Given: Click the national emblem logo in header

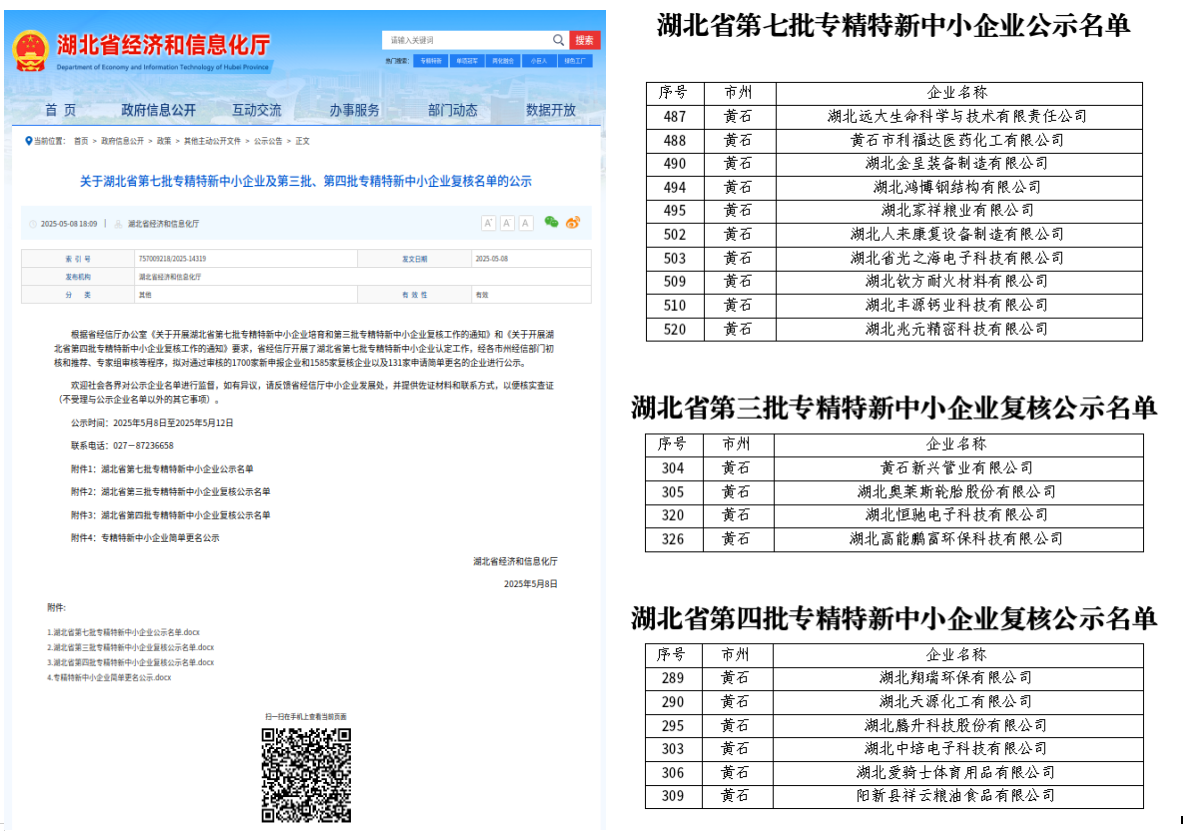Looking at the screenshot, I should coord(30,50).
